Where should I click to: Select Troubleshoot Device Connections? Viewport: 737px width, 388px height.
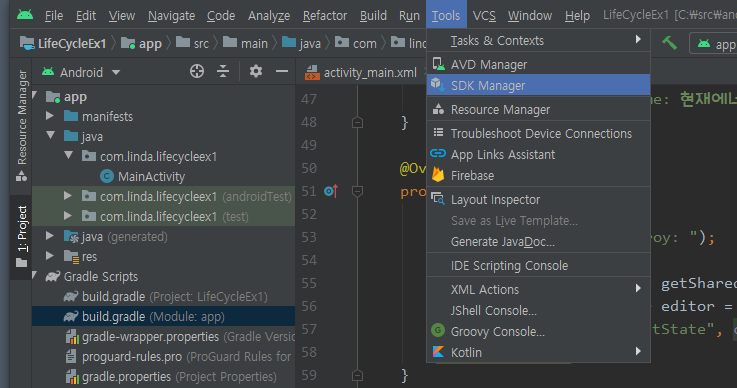click(x=538, y=134)
